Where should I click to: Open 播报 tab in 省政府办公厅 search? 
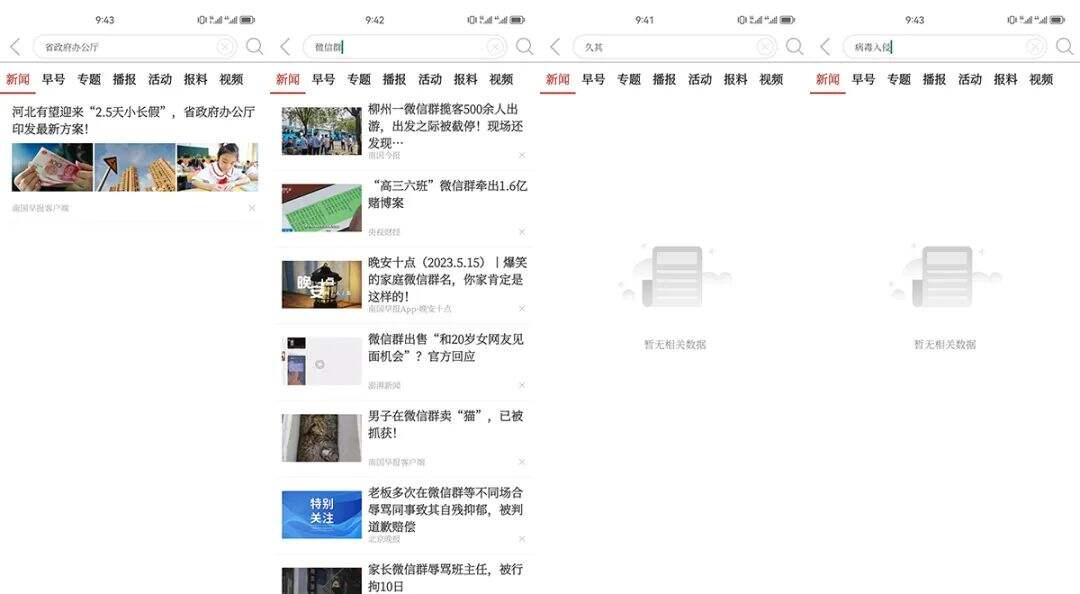(125, 79)
